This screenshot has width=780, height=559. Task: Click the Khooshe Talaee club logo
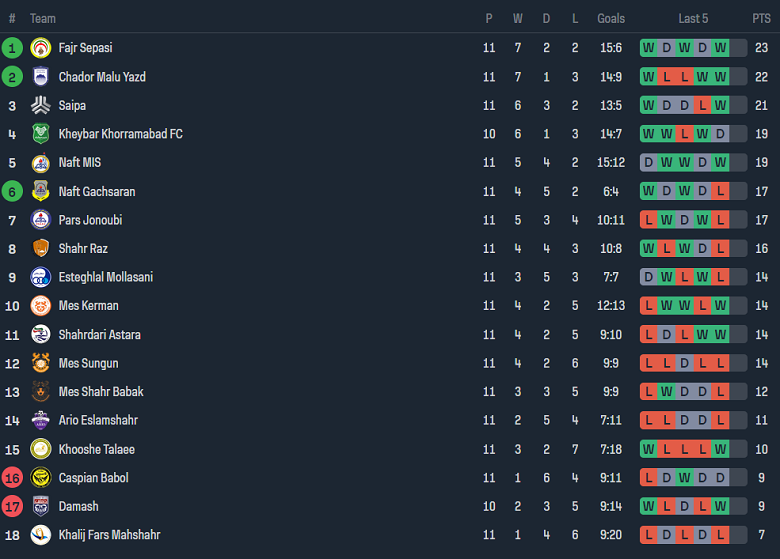(40, 449)
